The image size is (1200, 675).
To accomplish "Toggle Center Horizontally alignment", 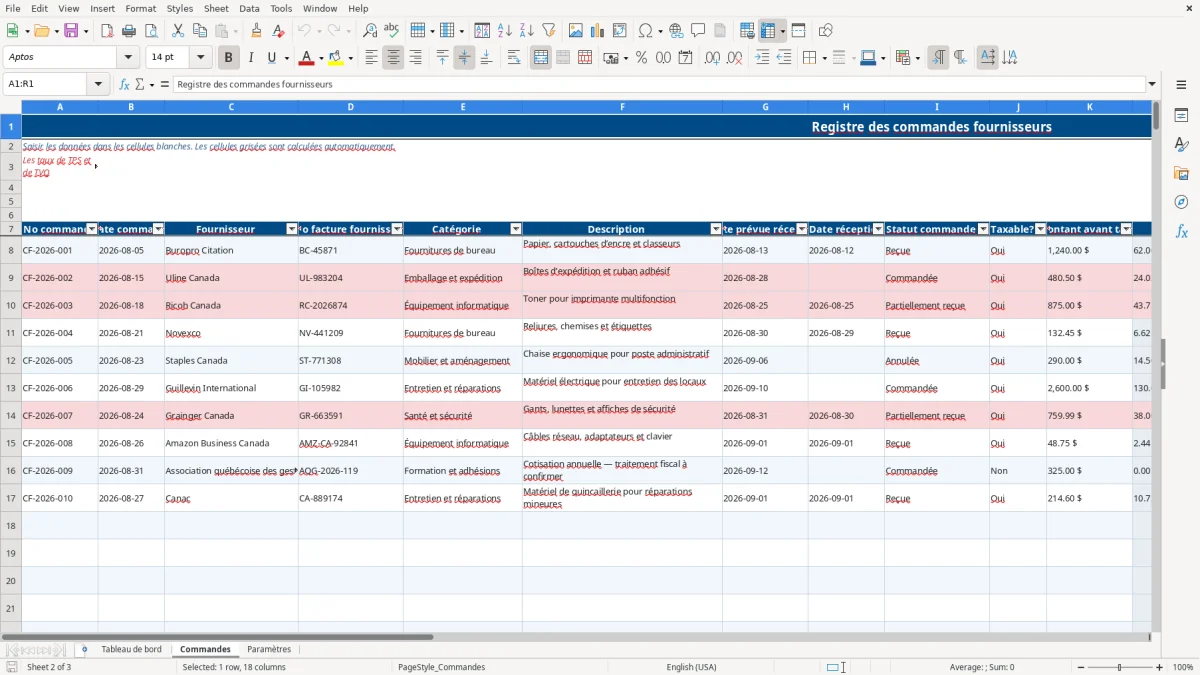I will pos(393,58).
